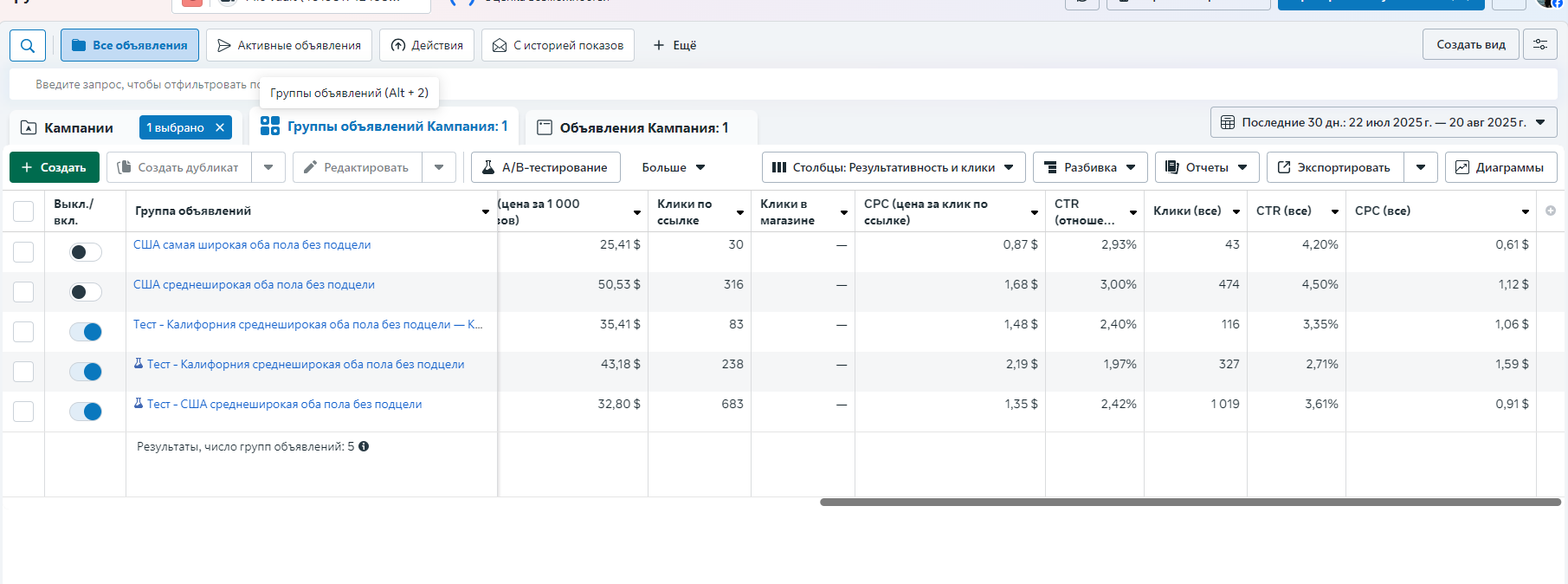
Task: Open view settings sliders icon
Action: coord(1540,44)
